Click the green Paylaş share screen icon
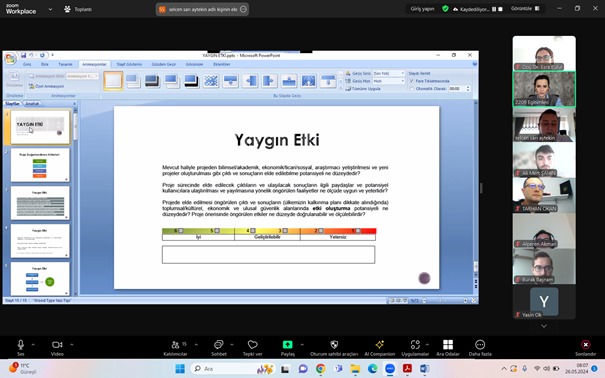Screen dimensions: 605x378 click(287, 344)
